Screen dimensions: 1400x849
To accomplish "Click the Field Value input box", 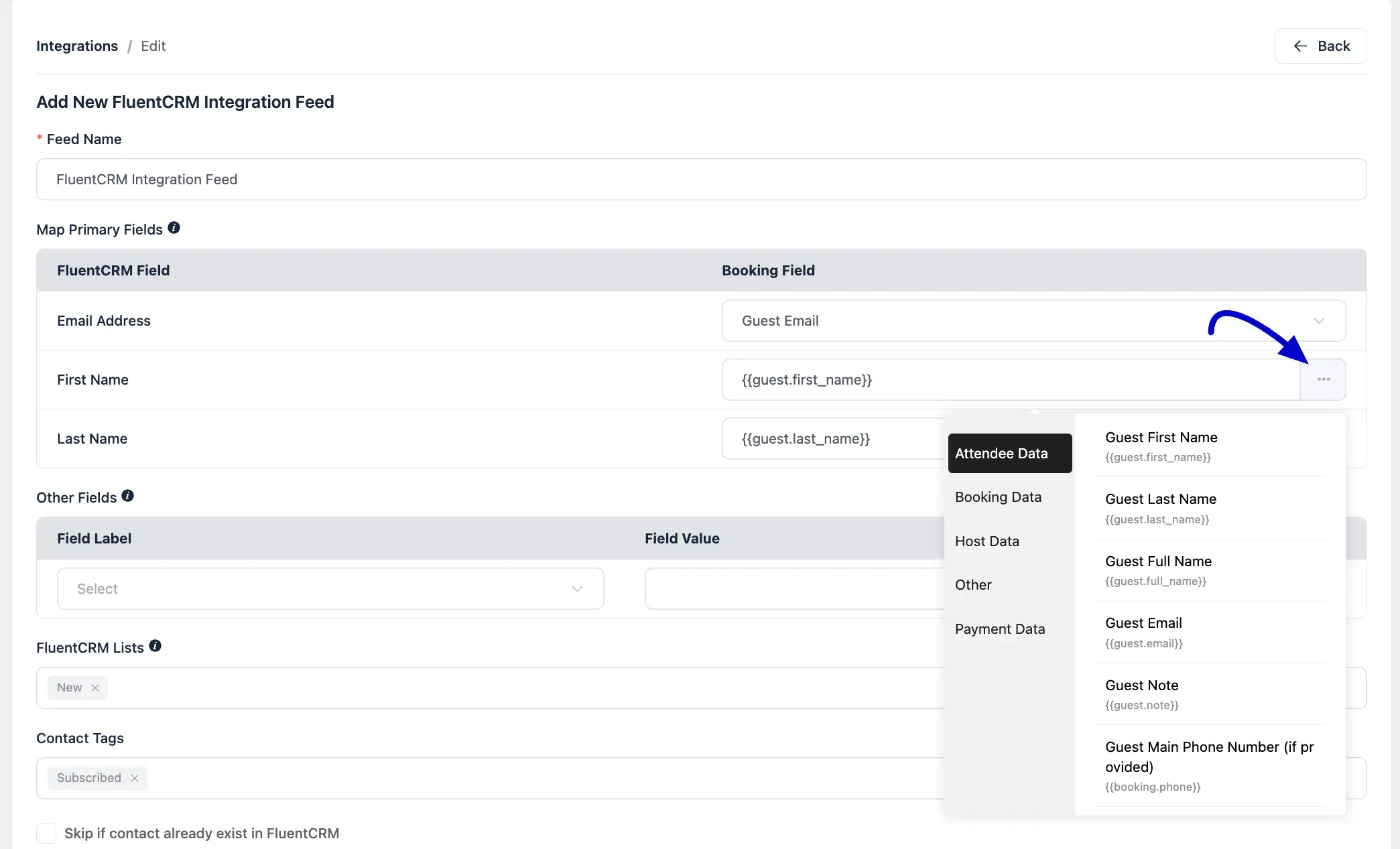I will [794, 588].
